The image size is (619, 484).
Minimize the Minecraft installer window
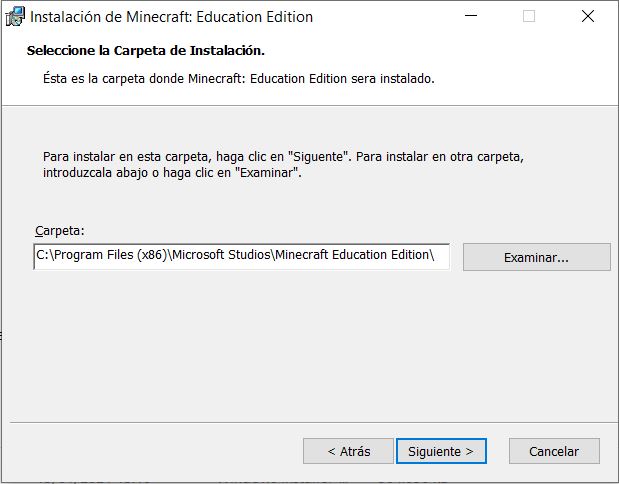tap(471, 16)
